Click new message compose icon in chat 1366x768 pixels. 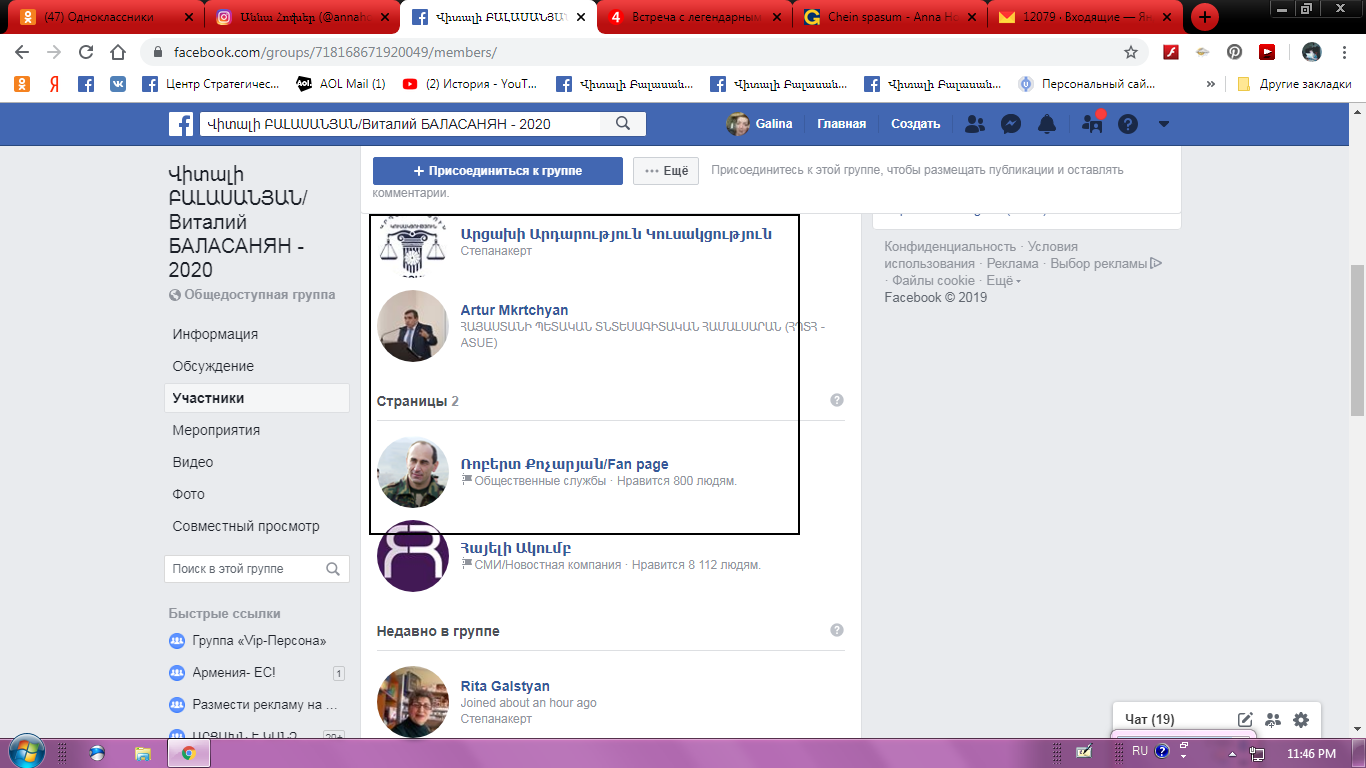pyautogui.click(x=1245, y=719)
